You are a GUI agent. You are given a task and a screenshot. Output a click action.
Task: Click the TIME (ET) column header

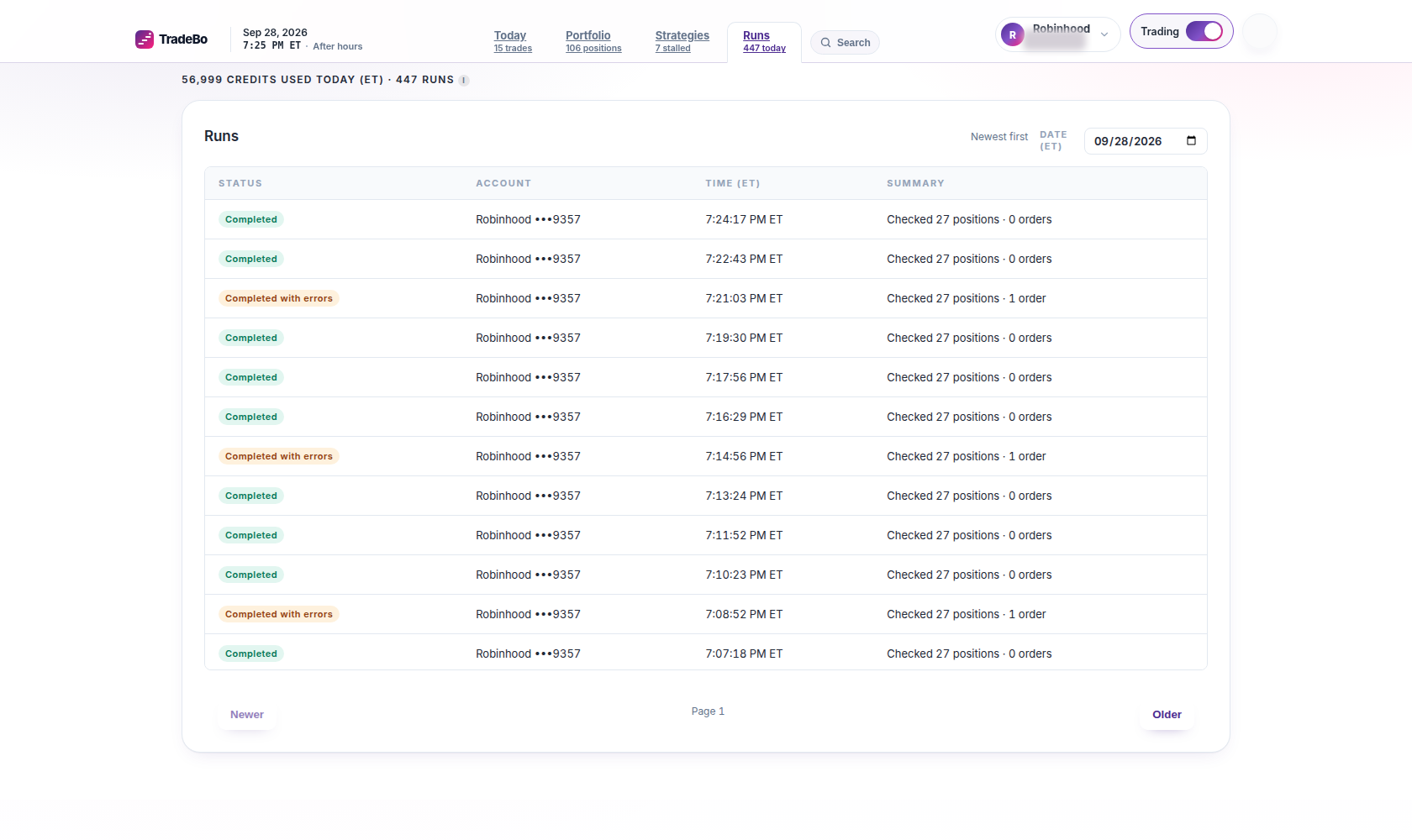tap(733, 183)
